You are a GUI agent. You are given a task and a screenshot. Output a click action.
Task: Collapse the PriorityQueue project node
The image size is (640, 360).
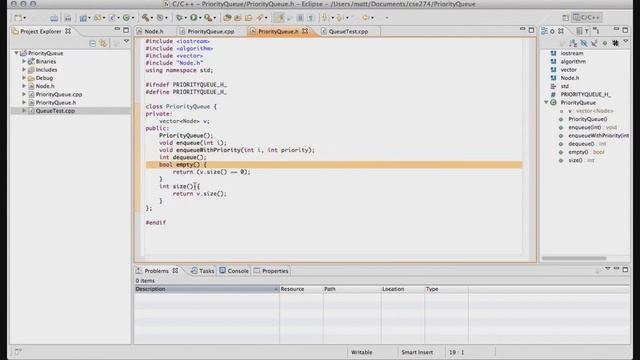16,53
